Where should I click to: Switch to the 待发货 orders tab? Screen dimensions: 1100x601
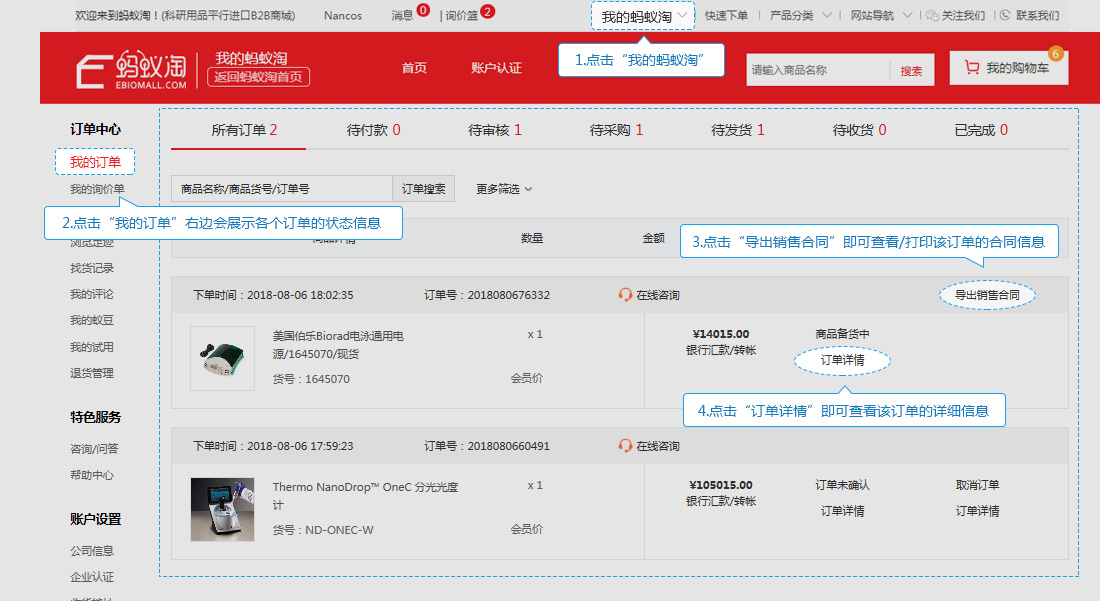[738, 130]
